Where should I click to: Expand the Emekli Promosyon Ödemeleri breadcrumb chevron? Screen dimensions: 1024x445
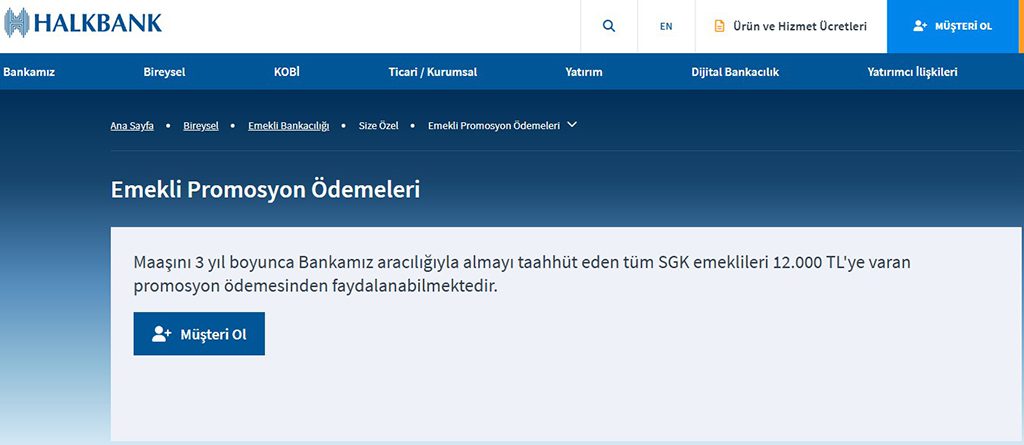click(572, 125)
